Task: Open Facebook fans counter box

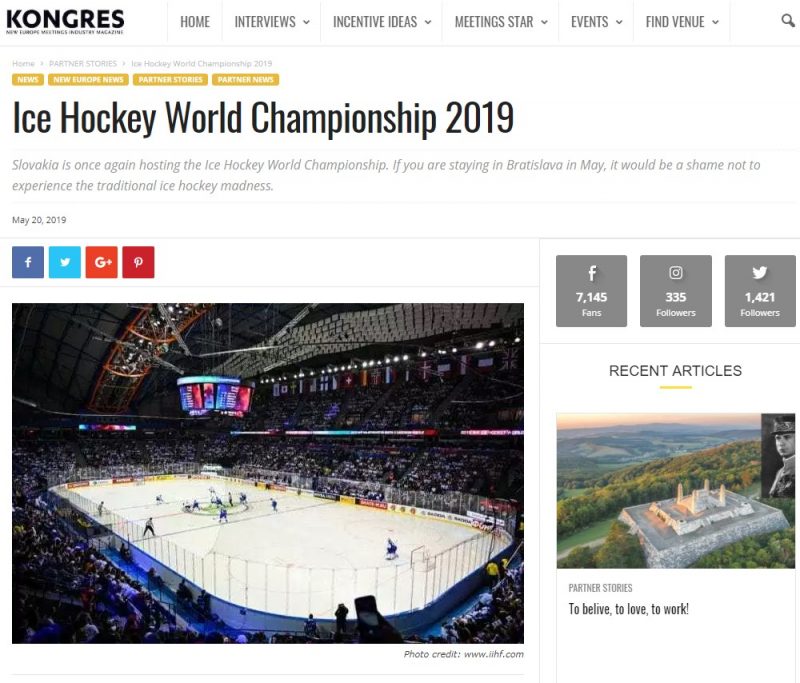Action: click(591, 291)
